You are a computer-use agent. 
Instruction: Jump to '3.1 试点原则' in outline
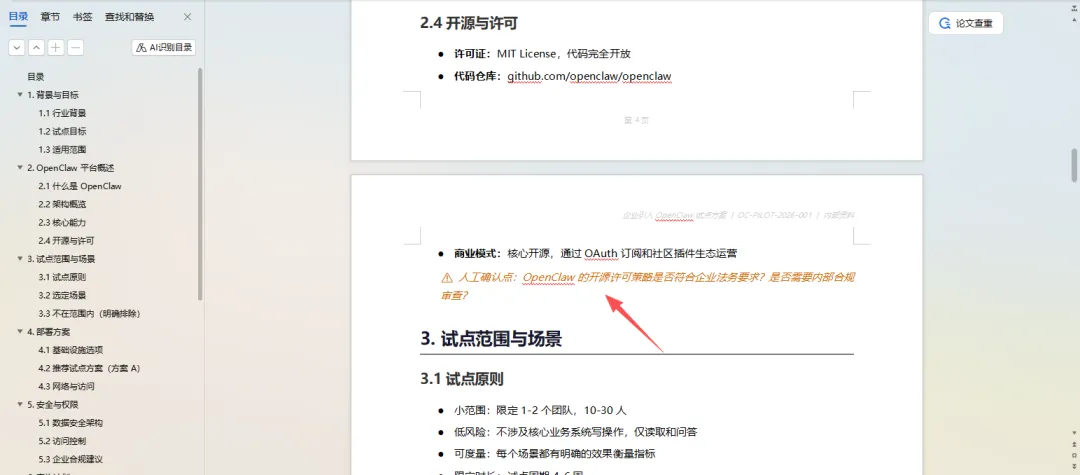62,277
